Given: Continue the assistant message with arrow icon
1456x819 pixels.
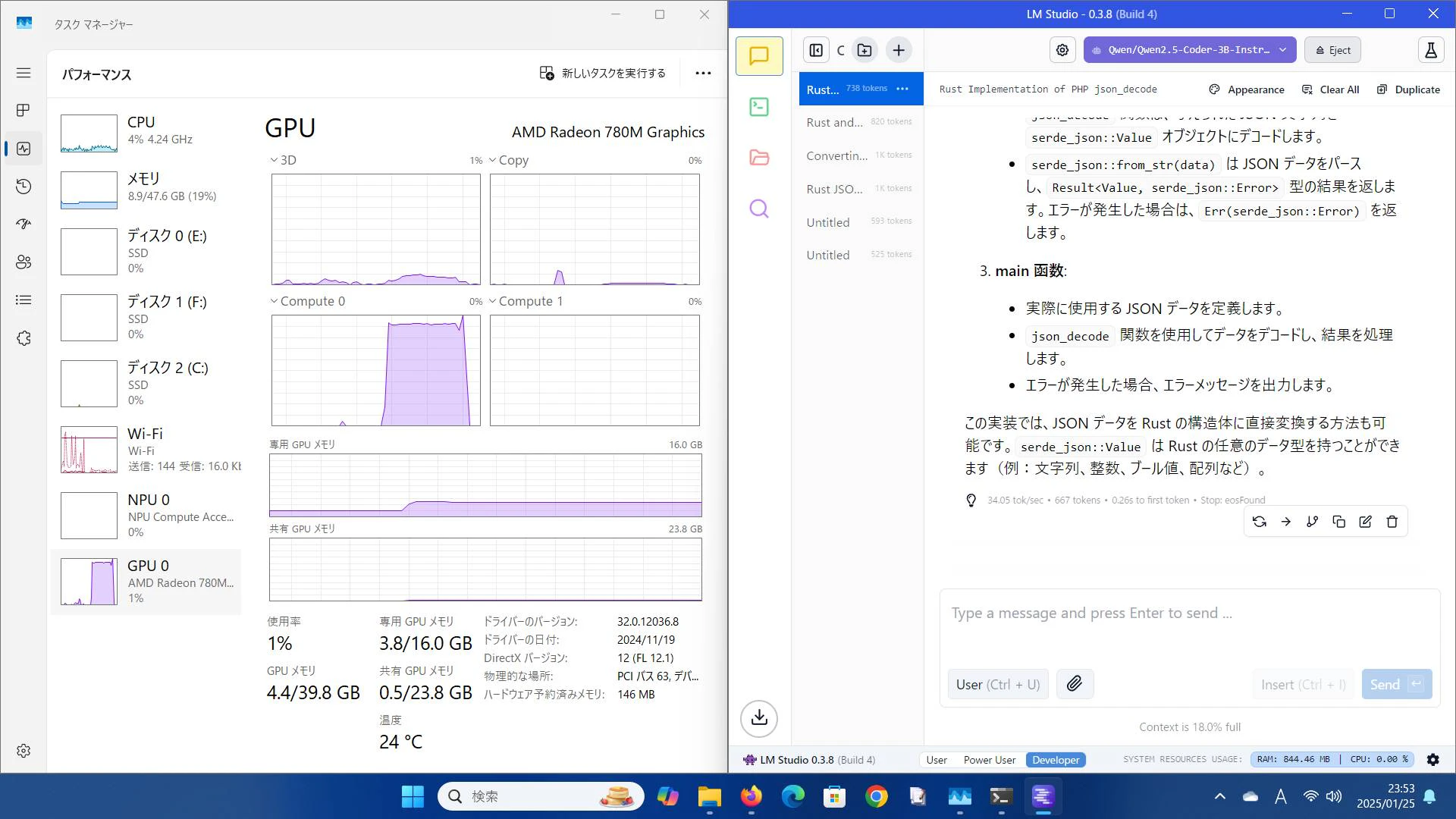Looking at the screenshot, I should [1286, 522].
